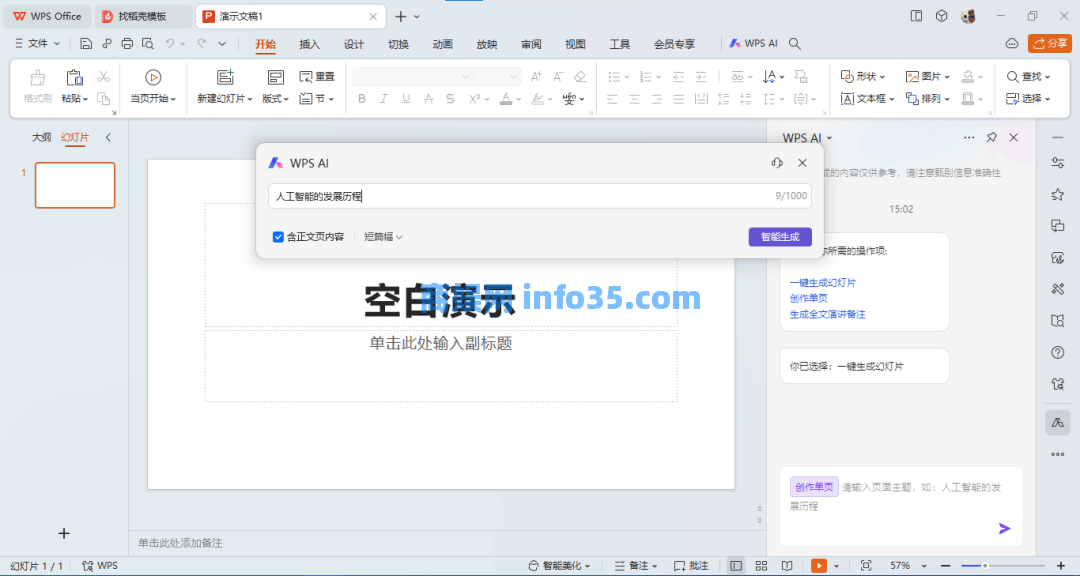
Task: Click the font color A swatch
Action: point(506,99)
